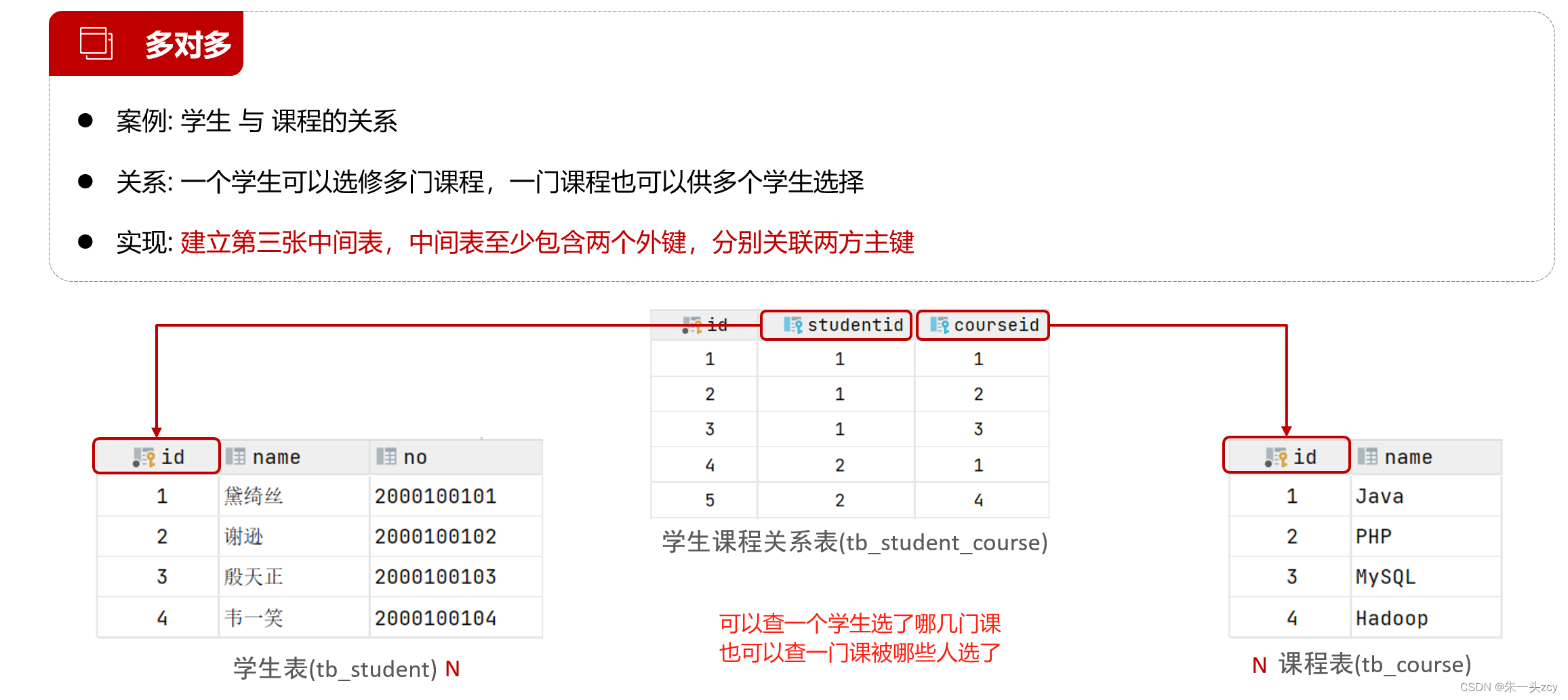
Task: Click the red N next to 学生表 caption
Action: tap(452, 669)
